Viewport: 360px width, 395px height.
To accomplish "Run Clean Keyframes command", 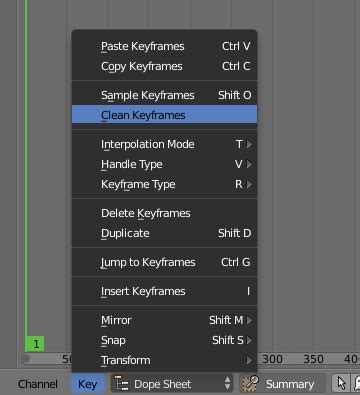I will [x=164, y=115].
